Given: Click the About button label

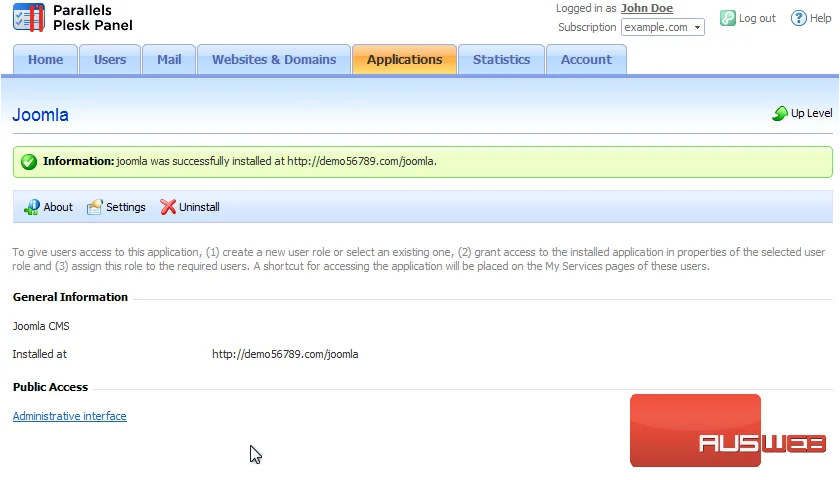Looking at the screenshot, I should tap(58, 207).
